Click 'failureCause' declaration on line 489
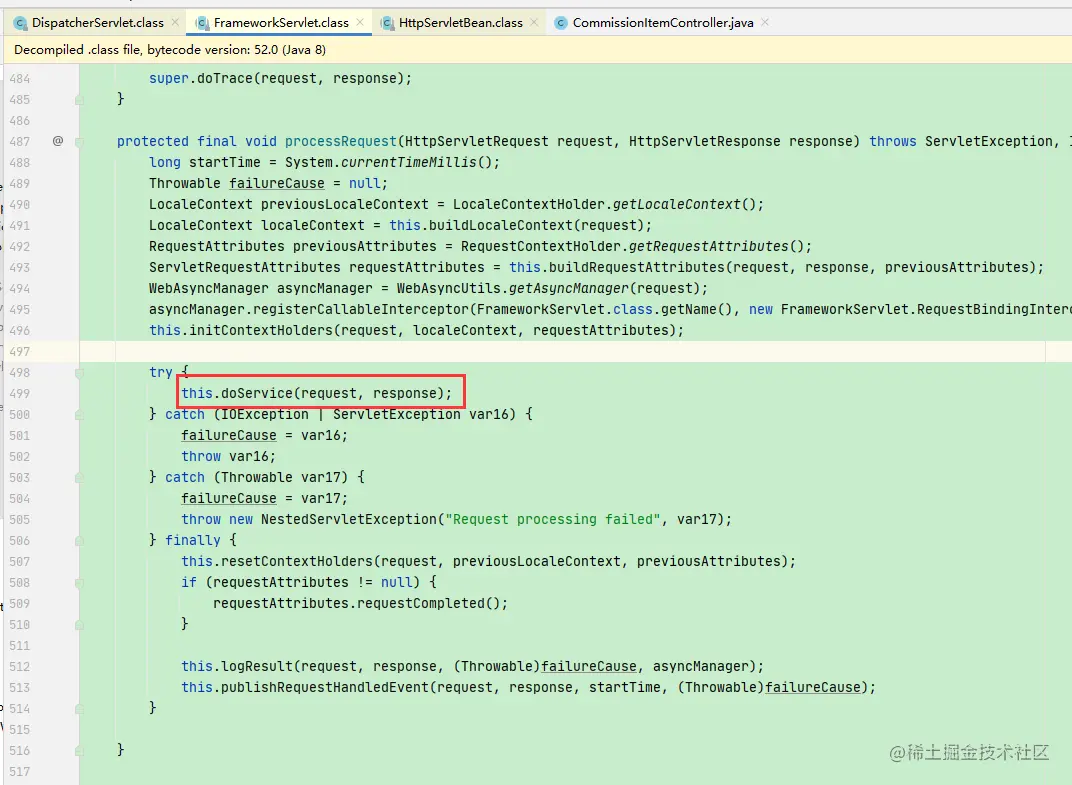1072x785 pixels. click(x=276, y=183)
